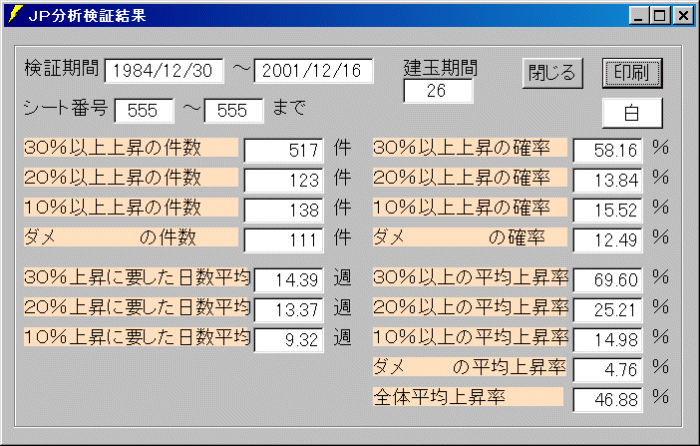
Task: Select the 全体平均上昇率 value 46.88
Action: 608,400
